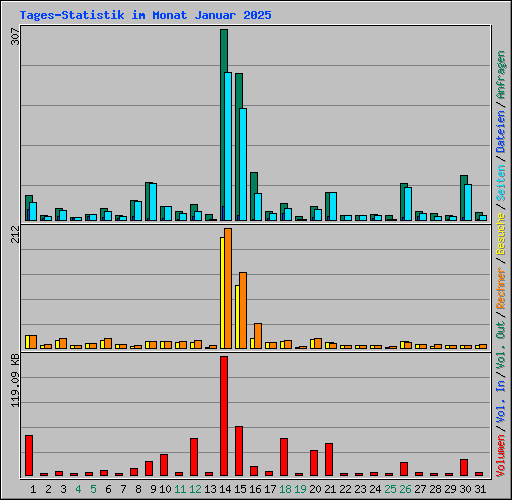Viewport: 512px width, 500px height.
Task: Select green weekend day label '25'
Action: (x=390, y=489)
